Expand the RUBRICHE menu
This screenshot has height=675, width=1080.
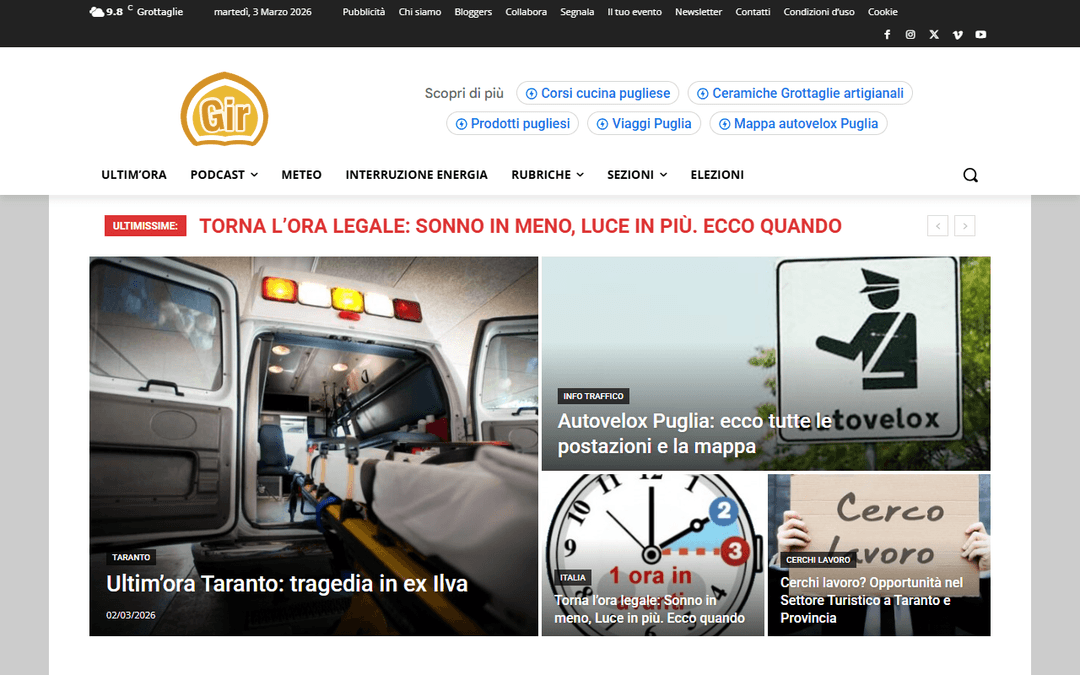(x=548, y=175)
